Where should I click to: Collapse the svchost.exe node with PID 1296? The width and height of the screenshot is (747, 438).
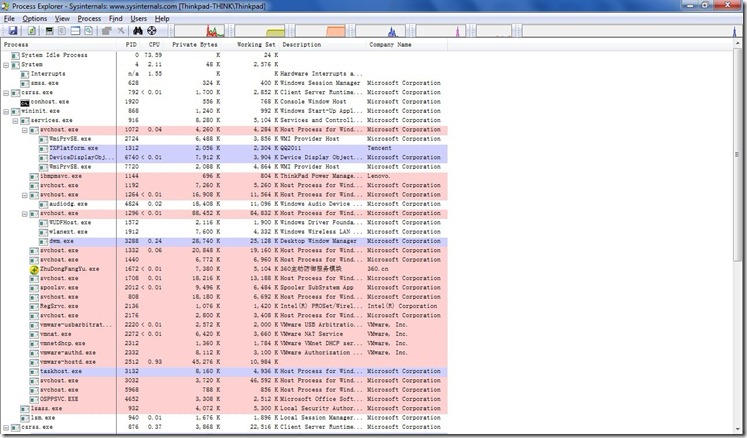point(24,213)
